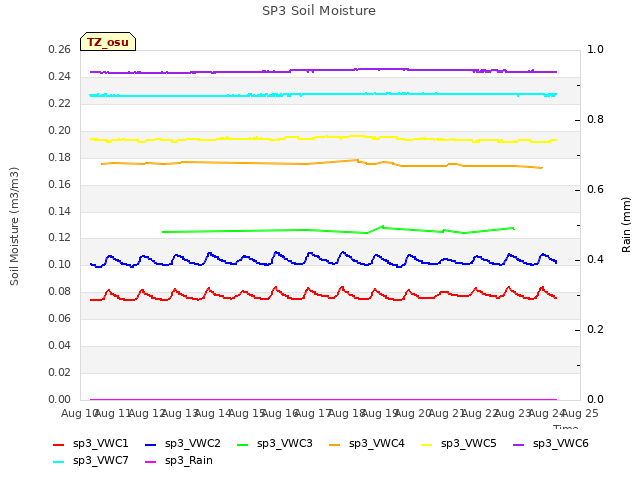Click the red VWC1 data line
640x480 pixels.
coord(323,295)
